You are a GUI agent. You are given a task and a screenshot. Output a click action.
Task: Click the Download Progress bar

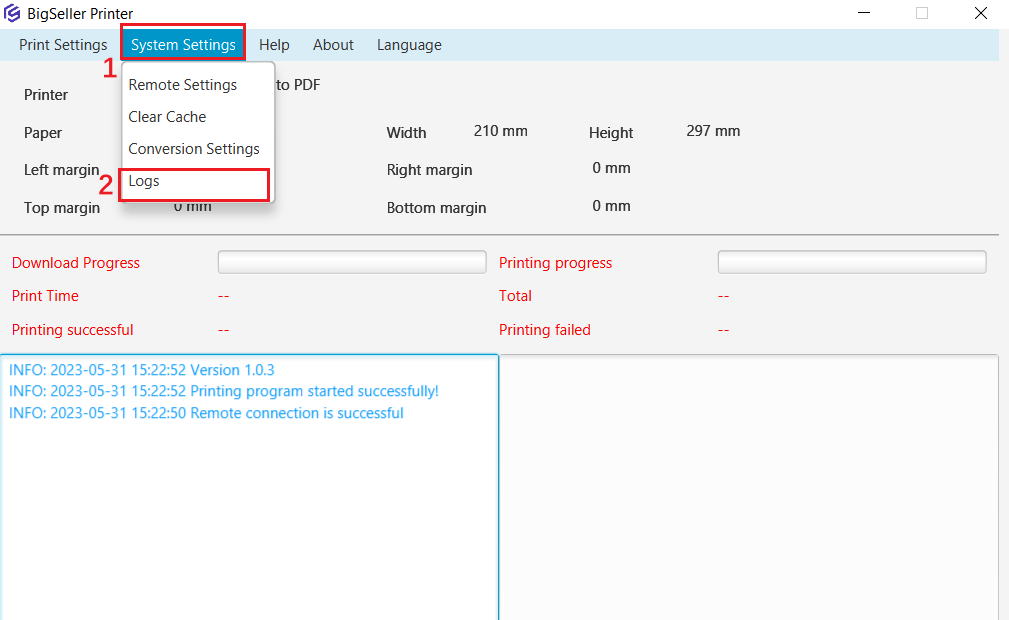point(352,262)
